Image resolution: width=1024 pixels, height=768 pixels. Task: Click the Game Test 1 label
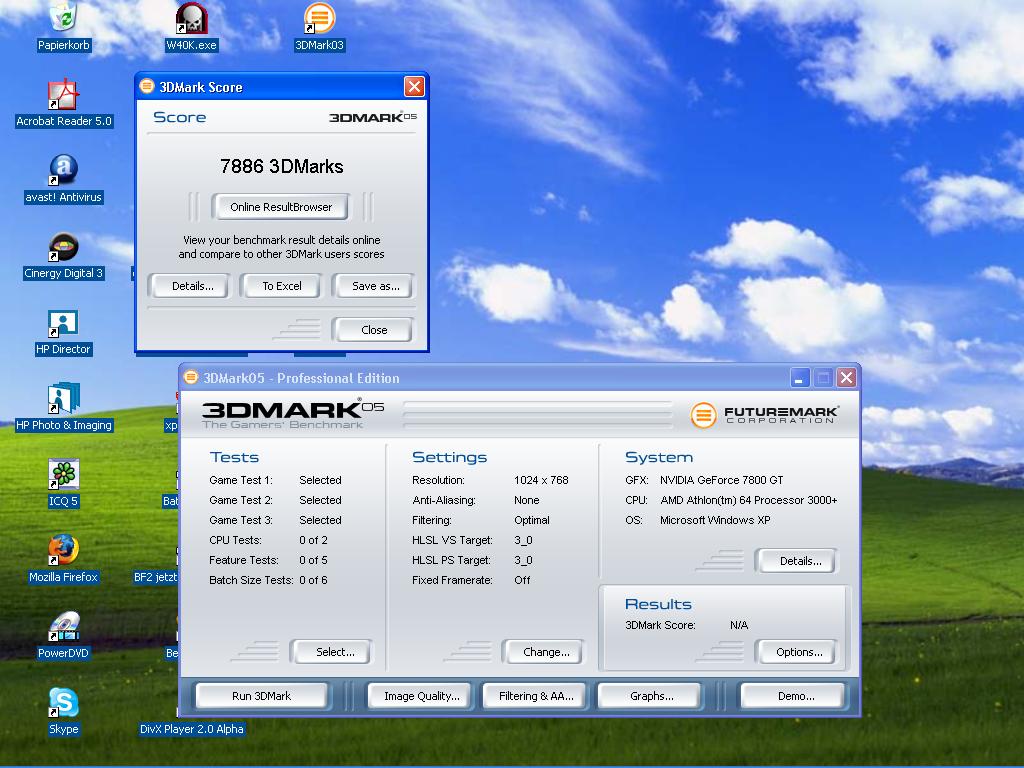coord(241,480)
